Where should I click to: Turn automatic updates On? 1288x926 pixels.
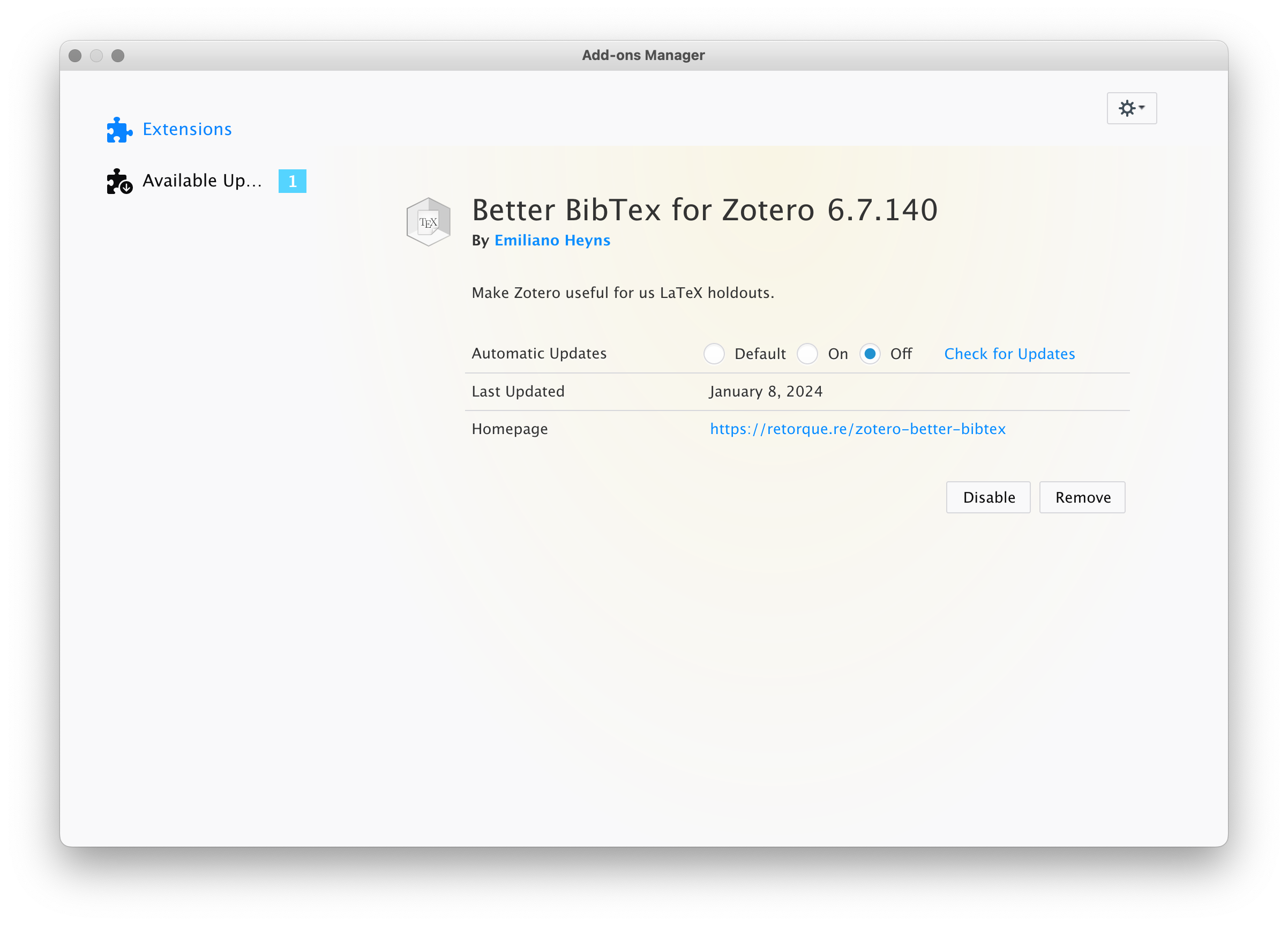click(807, 353)
